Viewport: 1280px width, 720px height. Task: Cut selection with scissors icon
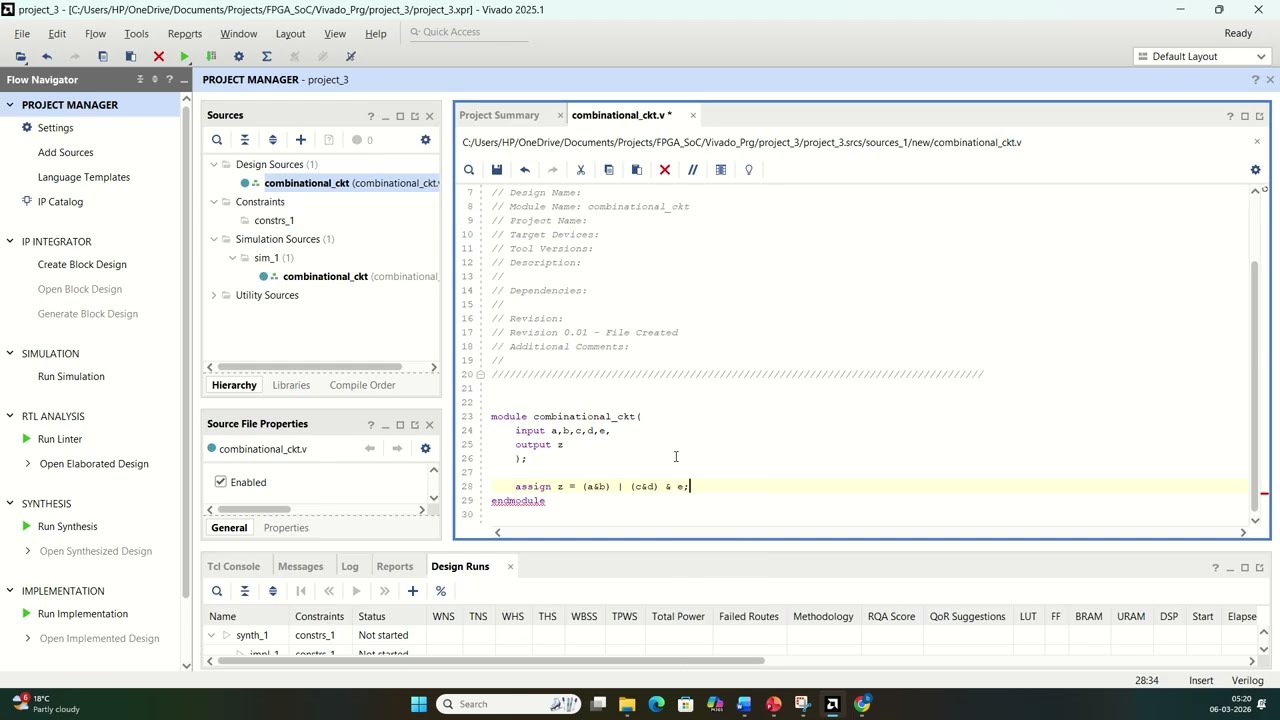pos(580,170)
